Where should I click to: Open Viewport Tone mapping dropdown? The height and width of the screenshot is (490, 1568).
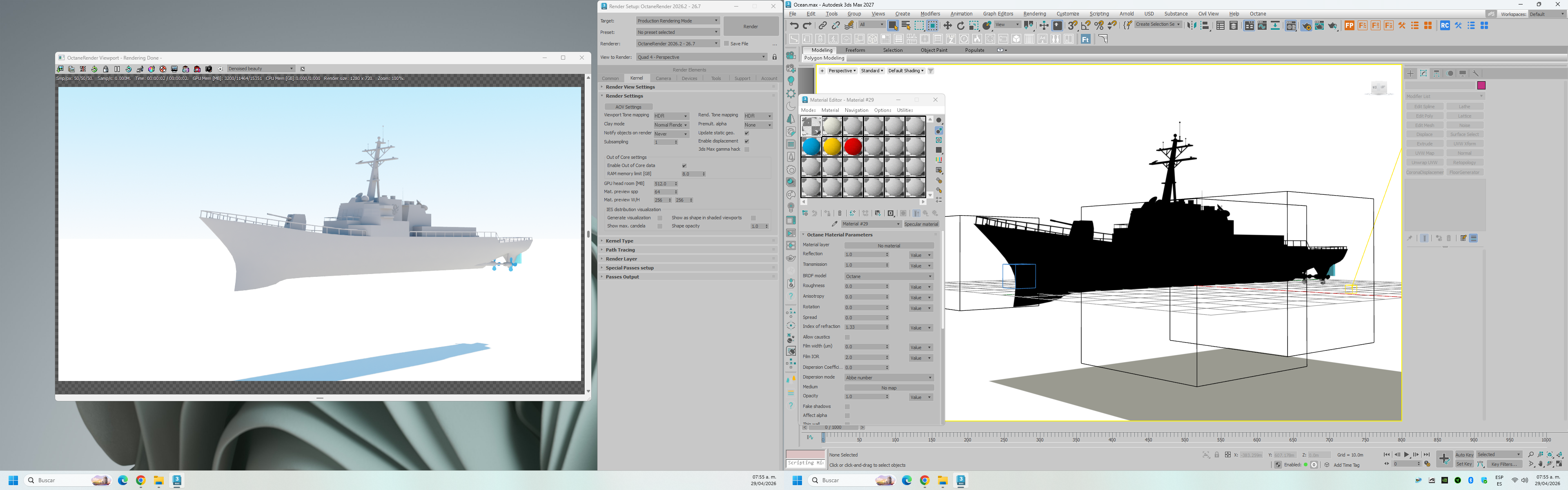pos(671,116)
